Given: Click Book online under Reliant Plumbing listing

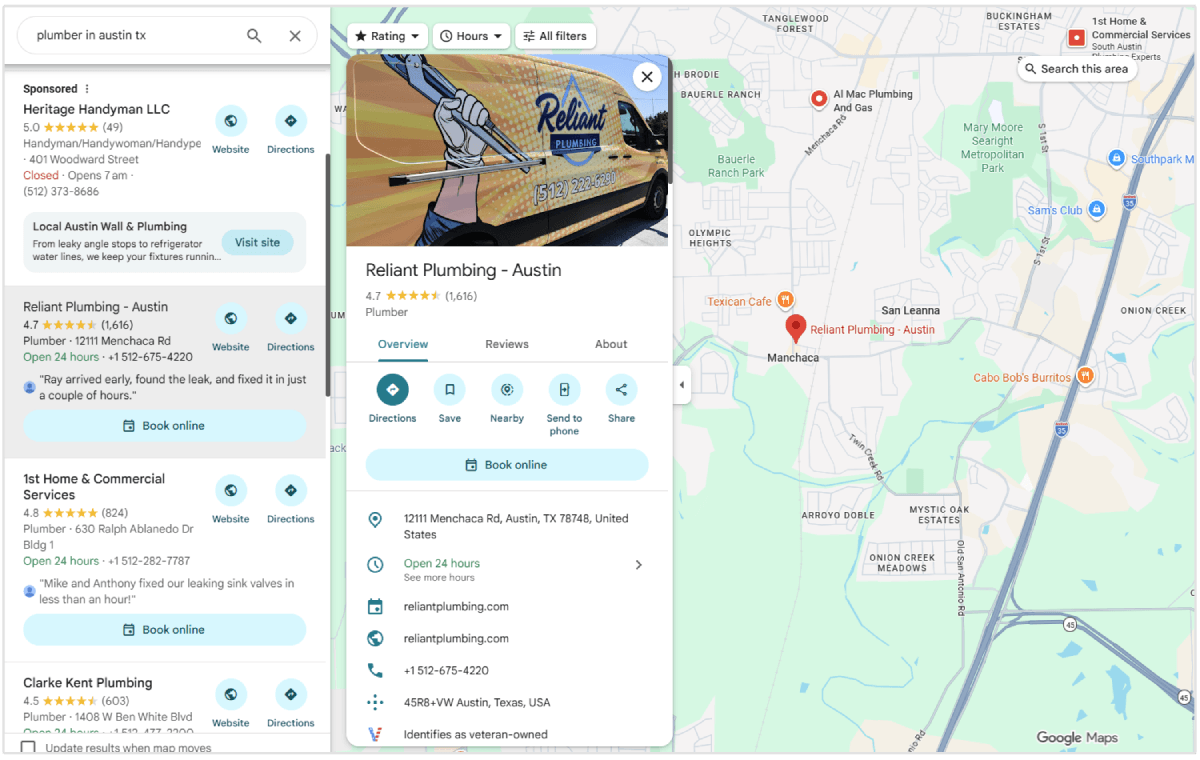Looking at the screenshot, I should click(x=165, y=426).
